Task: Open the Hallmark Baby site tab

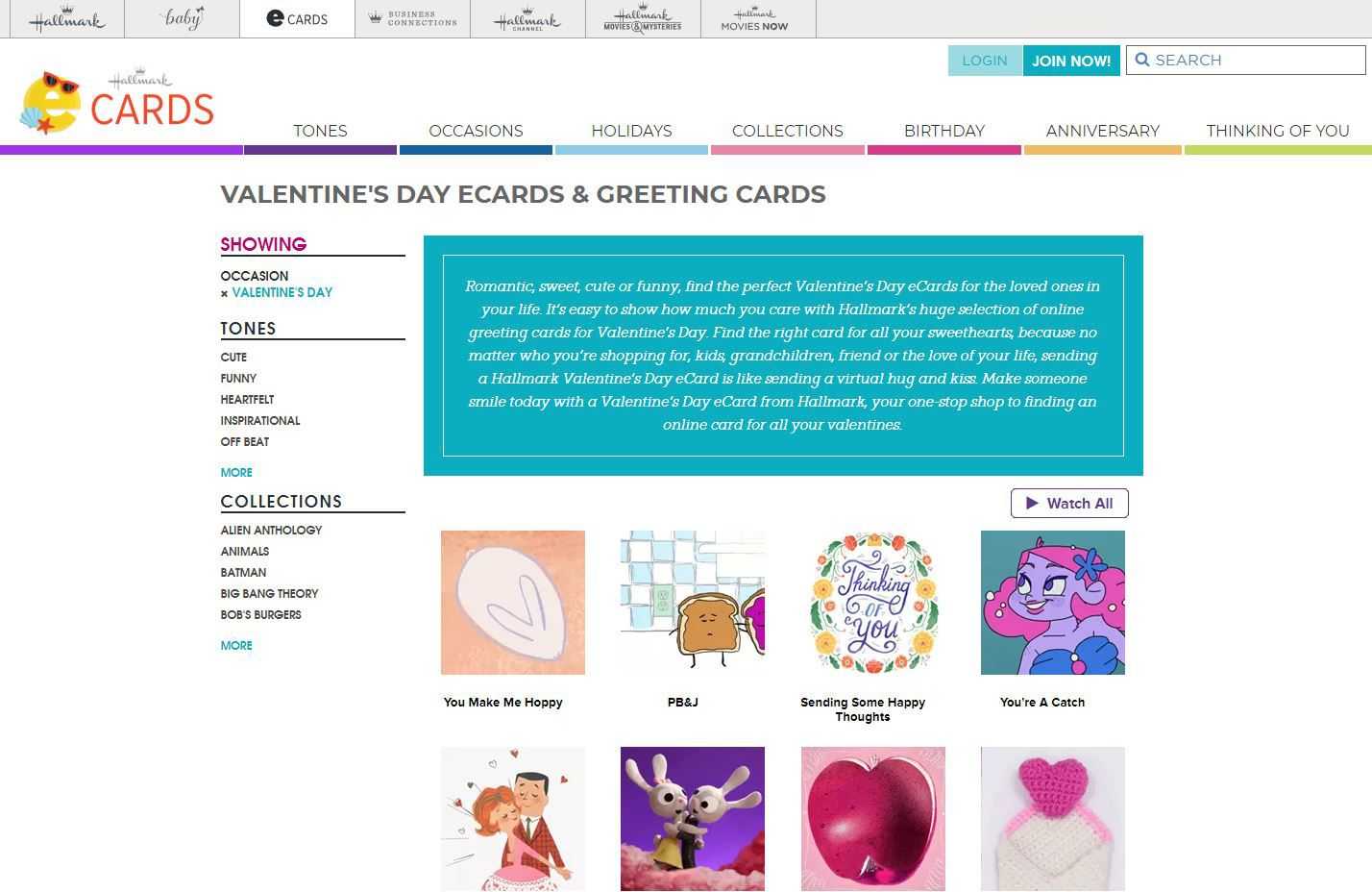Action: pos(182,19)
